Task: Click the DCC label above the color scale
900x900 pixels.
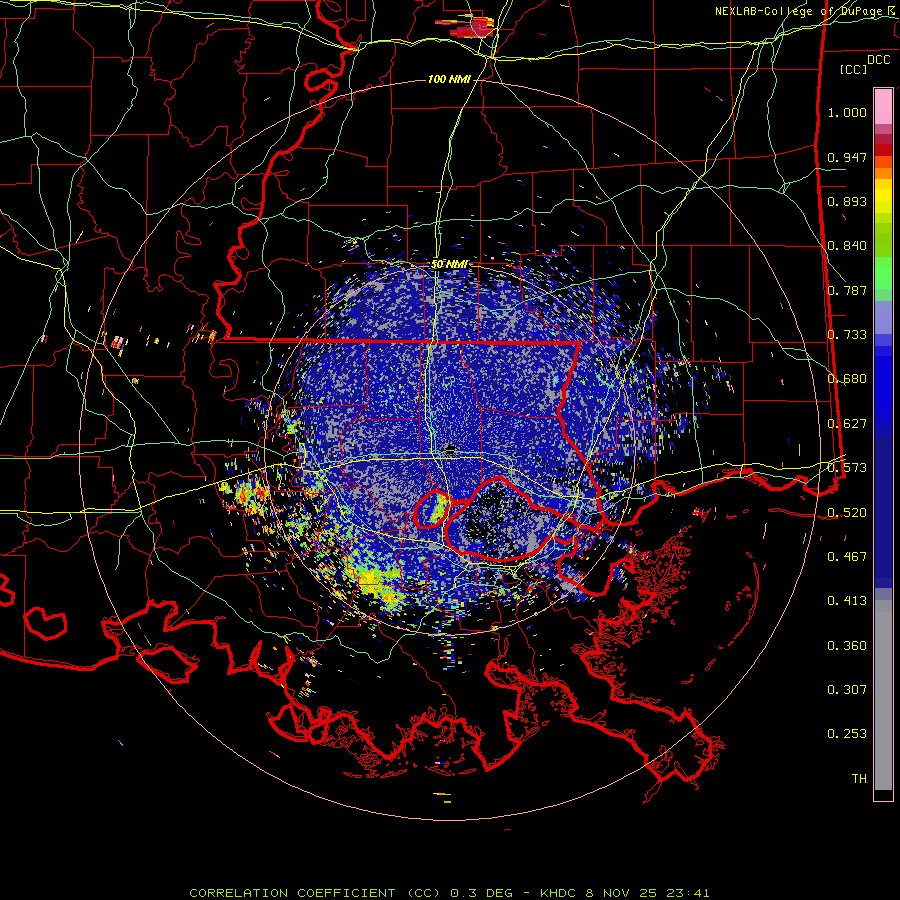Action: click(x=878, y=60)
